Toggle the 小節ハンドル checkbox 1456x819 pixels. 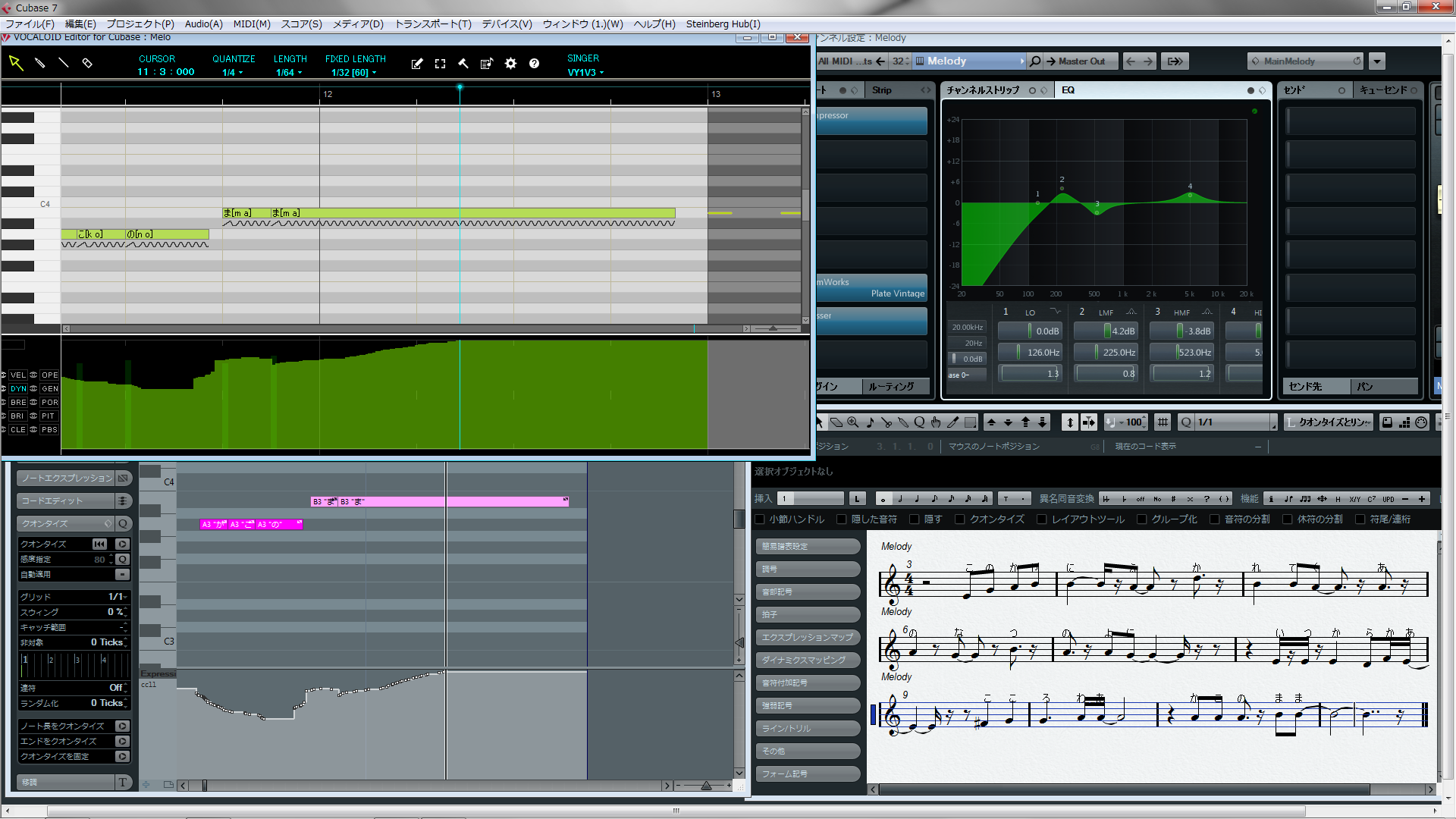760,519
